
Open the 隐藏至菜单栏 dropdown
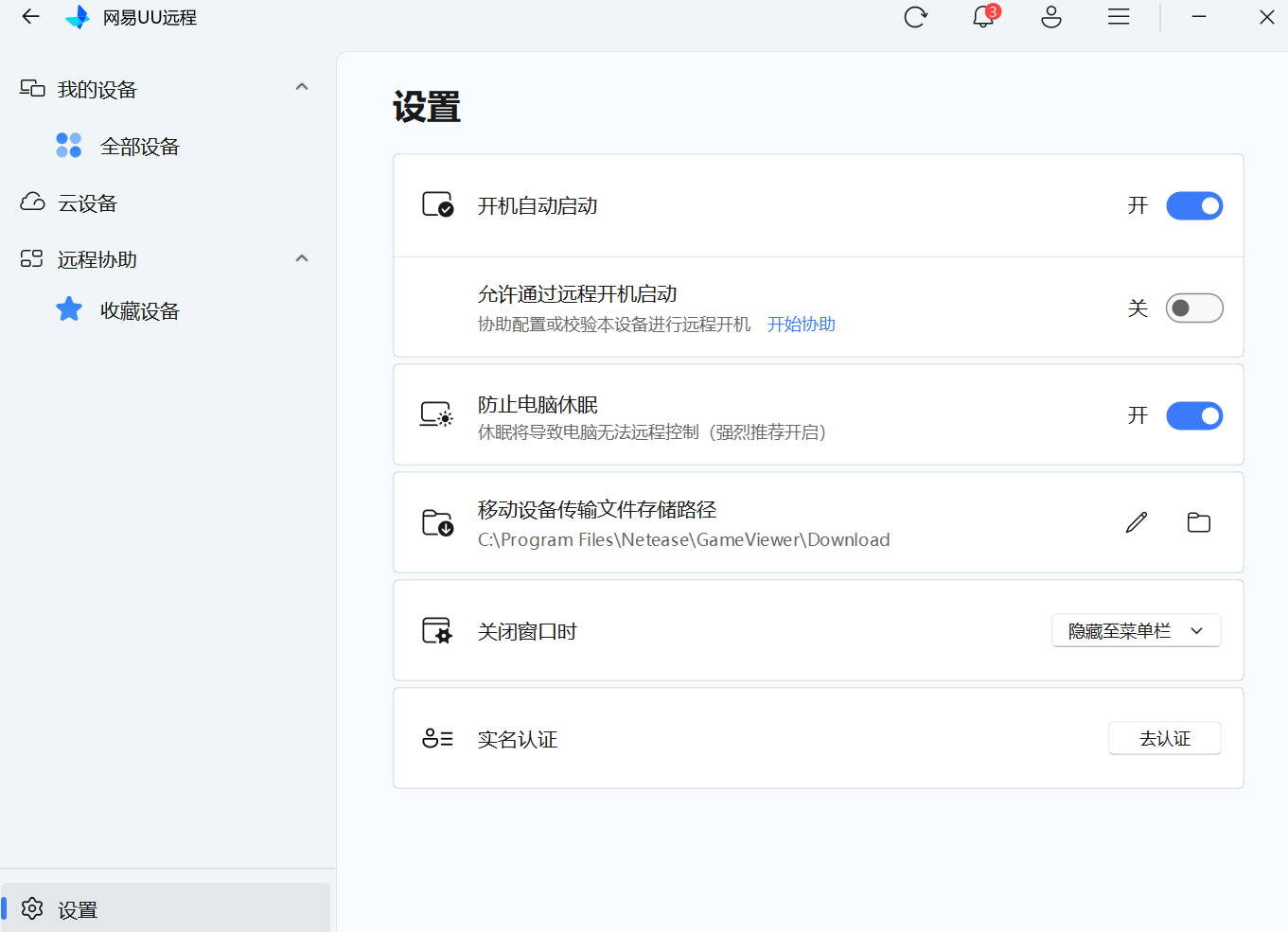[1136, 631]
